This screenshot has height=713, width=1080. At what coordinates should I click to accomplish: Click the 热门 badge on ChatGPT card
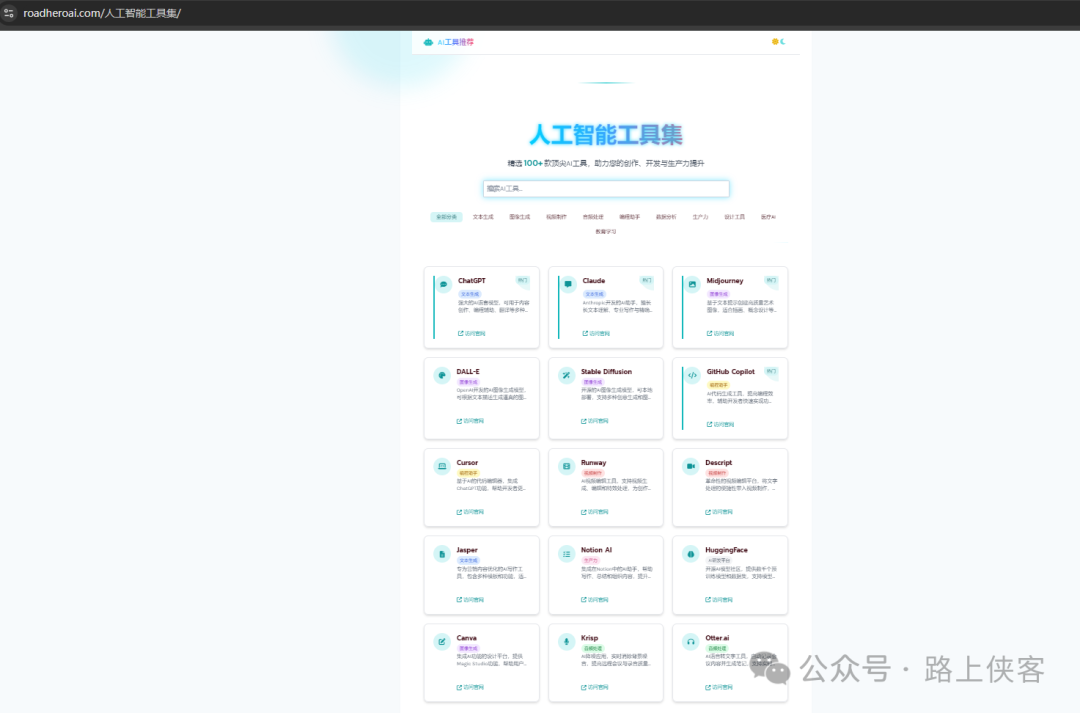coord(523,280)
